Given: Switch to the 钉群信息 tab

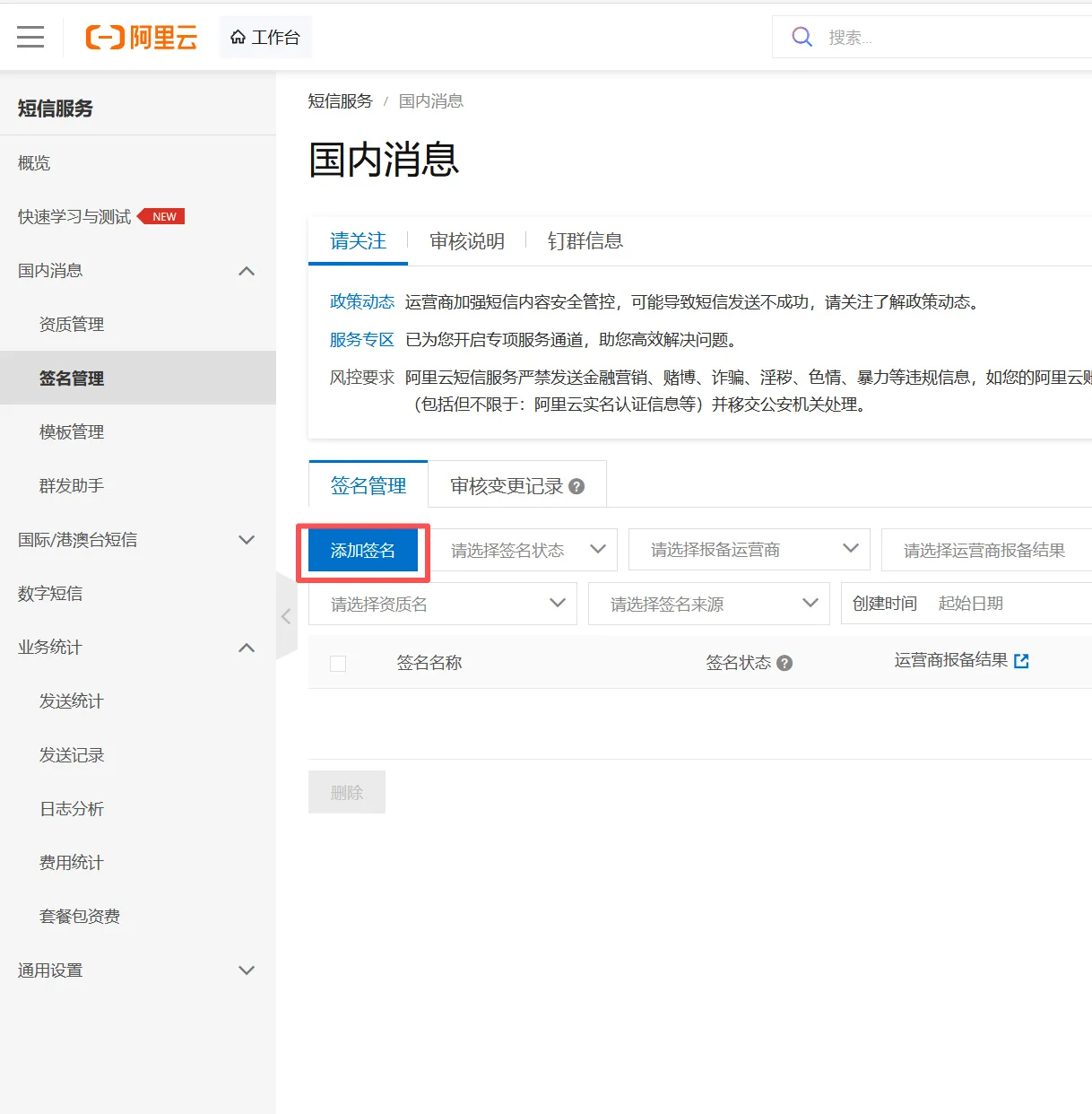Looking at the screenshot, I should point(585,241).
